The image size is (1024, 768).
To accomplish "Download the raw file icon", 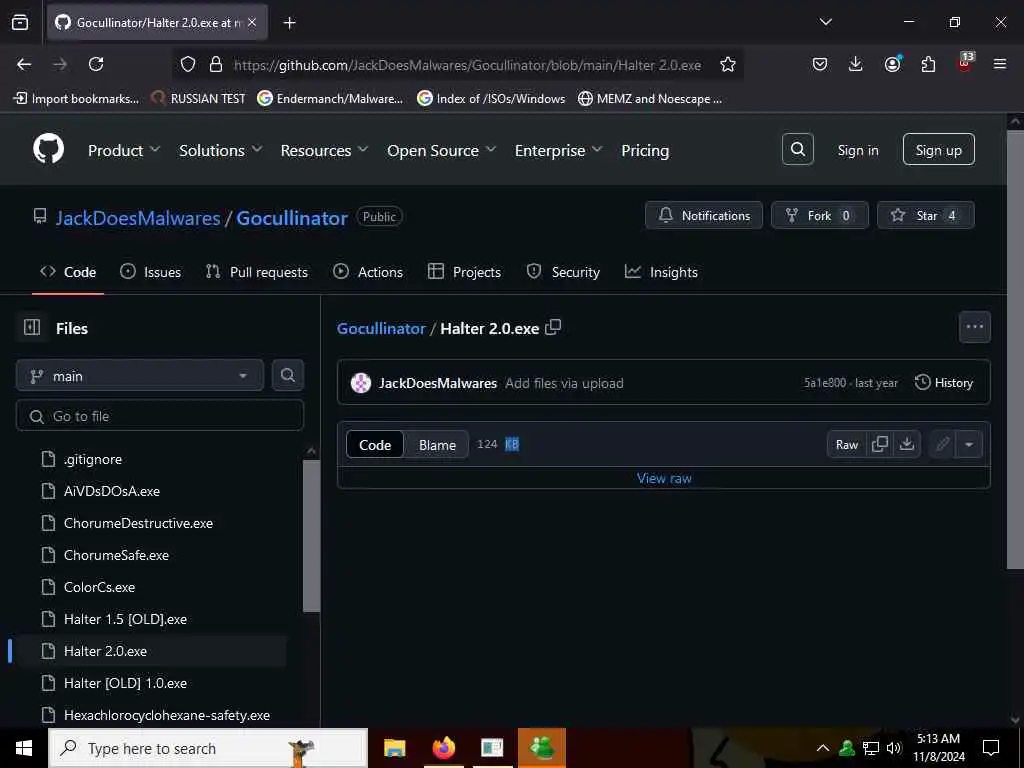I will (906, 444).
